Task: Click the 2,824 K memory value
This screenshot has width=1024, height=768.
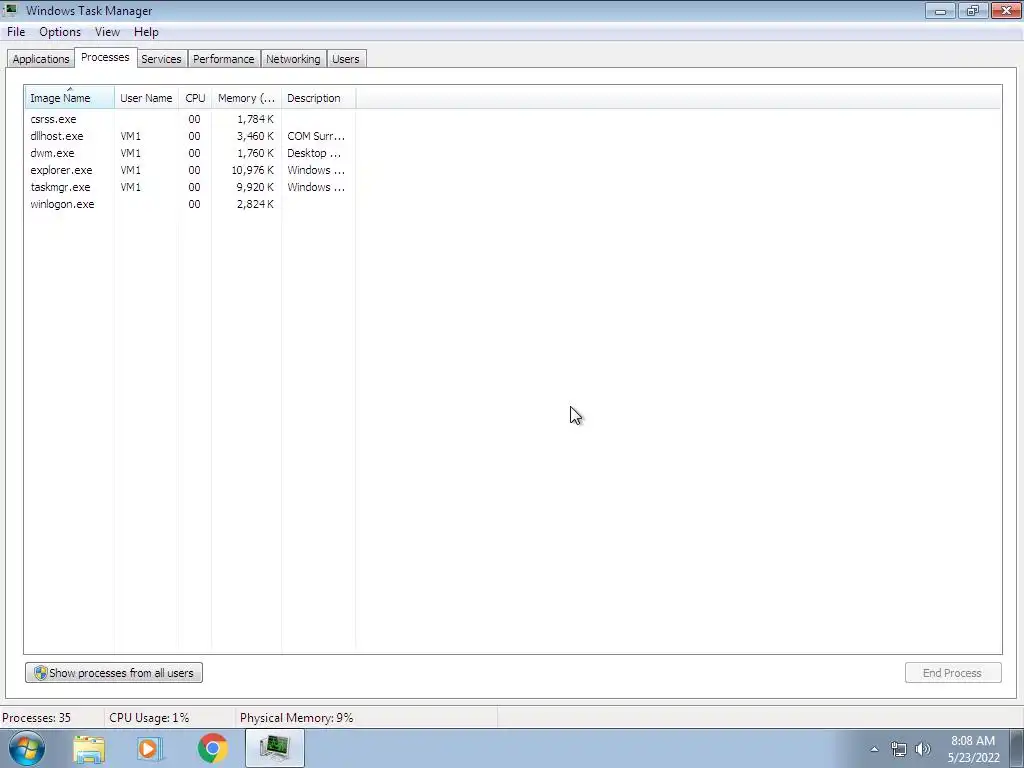Action: 255,204
